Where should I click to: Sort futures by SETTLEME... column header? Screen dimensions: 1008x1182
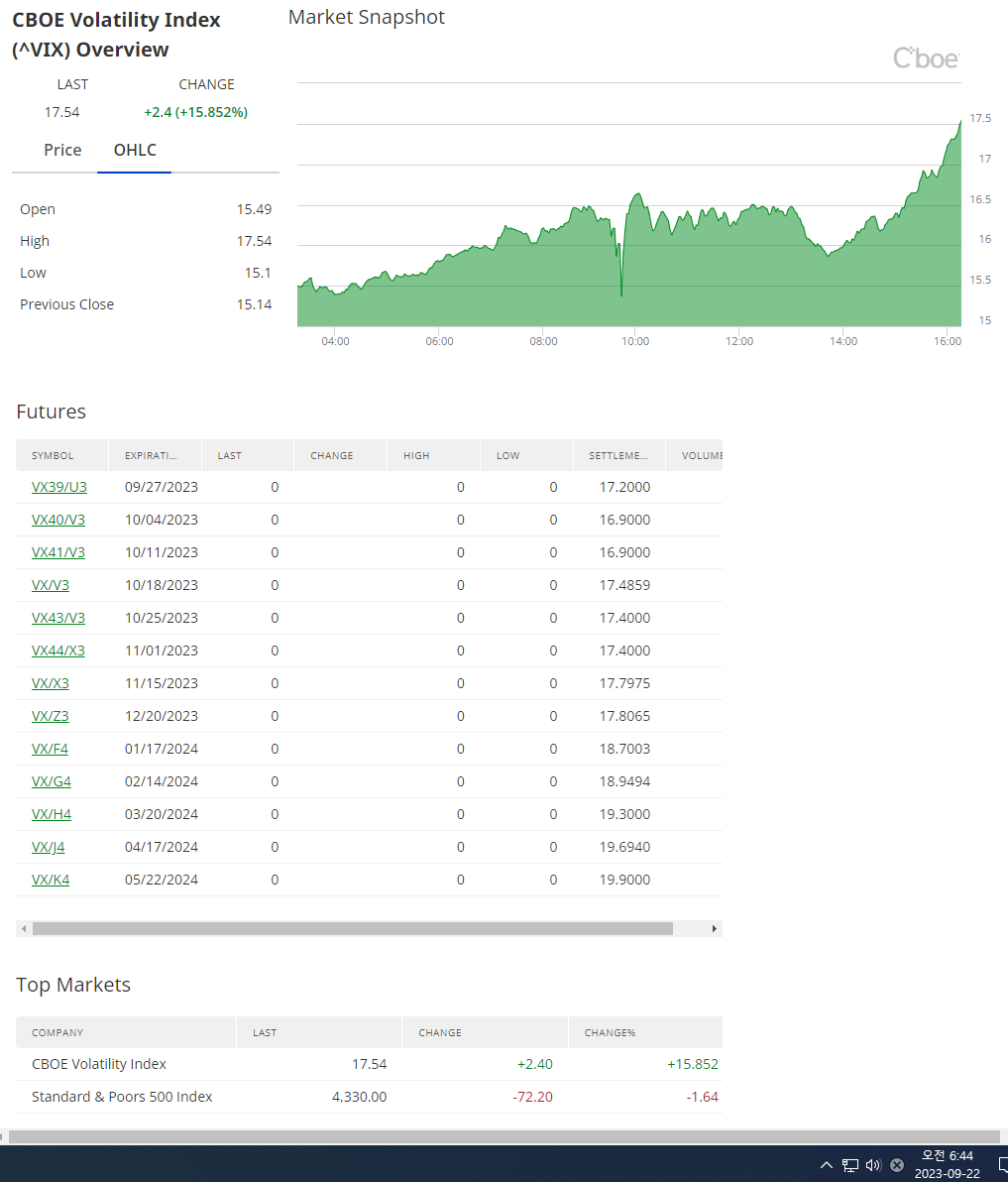click(x=619, y=455)
